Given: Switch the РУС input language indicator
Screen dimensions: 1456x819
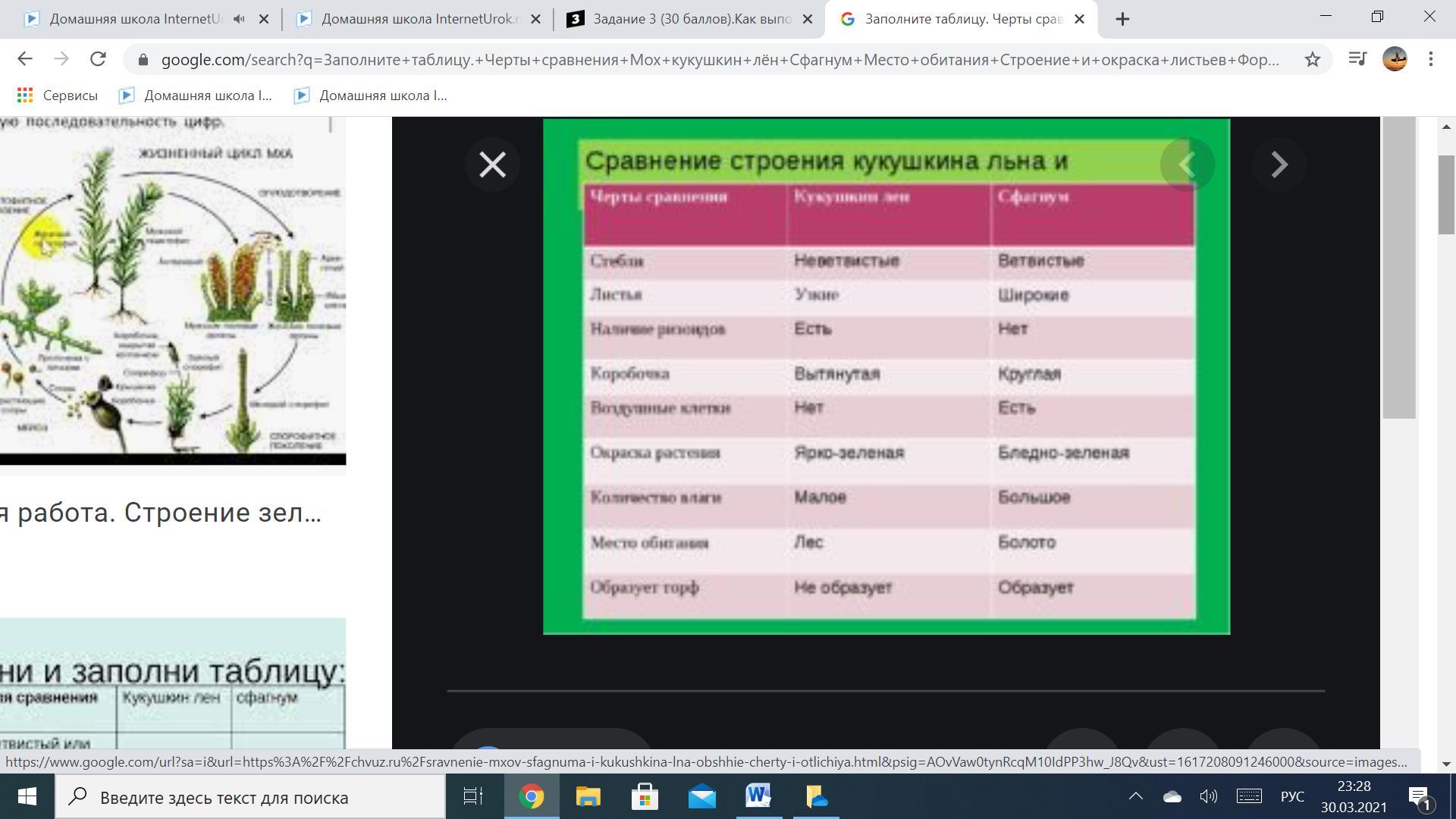Looking at the screenshot, I should coord(1292,797).
